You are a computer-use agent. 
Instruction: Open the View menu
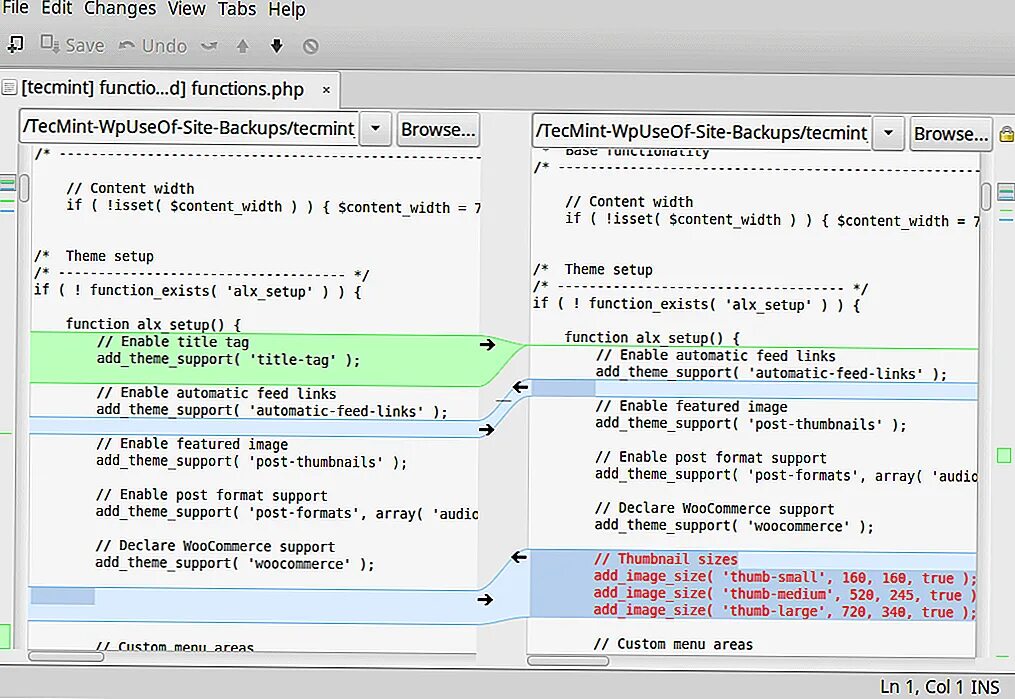186,8
